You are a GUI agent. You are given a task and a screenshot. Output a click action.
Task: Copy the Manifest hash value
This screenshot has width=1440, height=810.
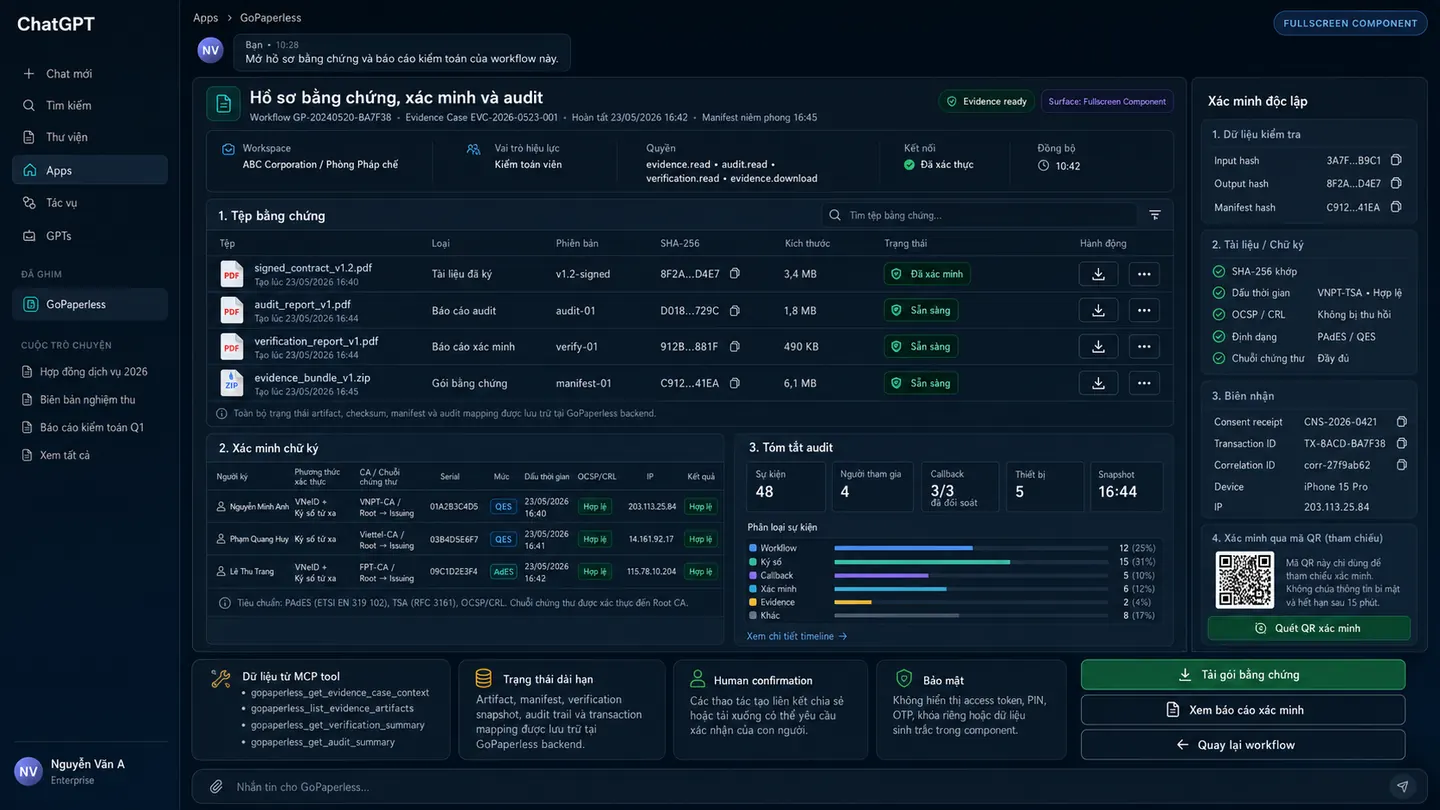pos(1396,207)
